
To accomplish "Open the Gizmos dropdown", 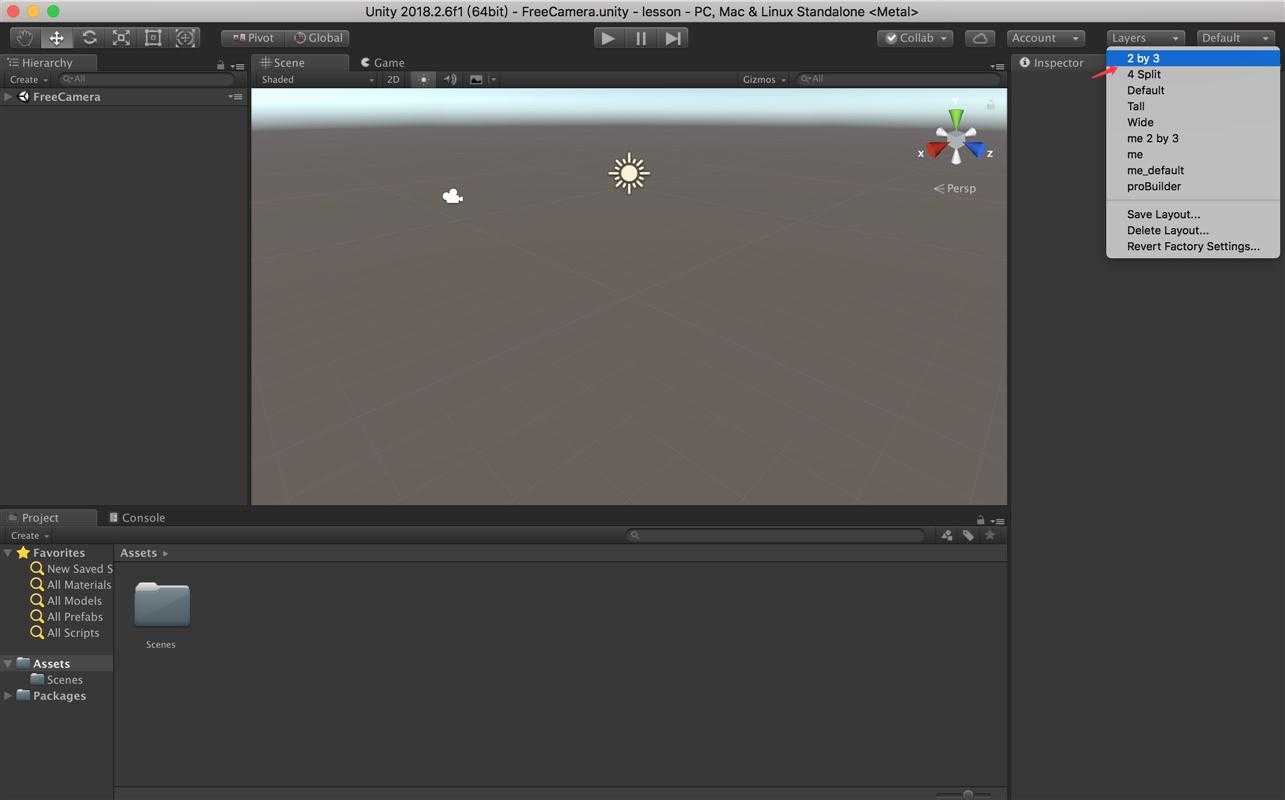I will point(764,79).
